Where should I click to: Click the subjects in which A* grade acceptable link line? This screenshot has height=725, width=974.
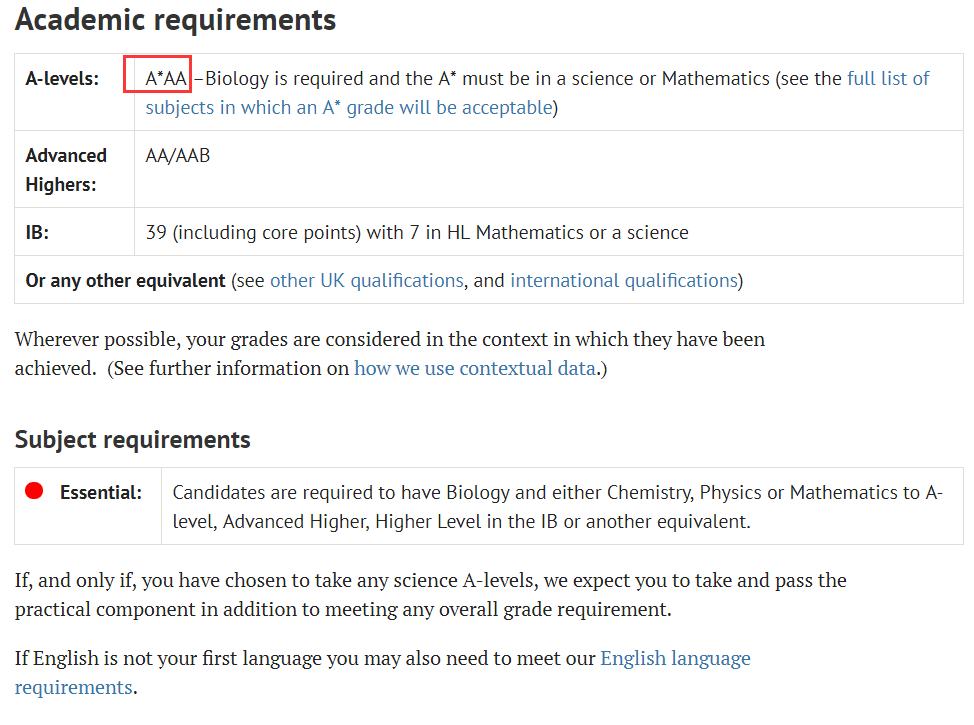[x=349, y=108]
